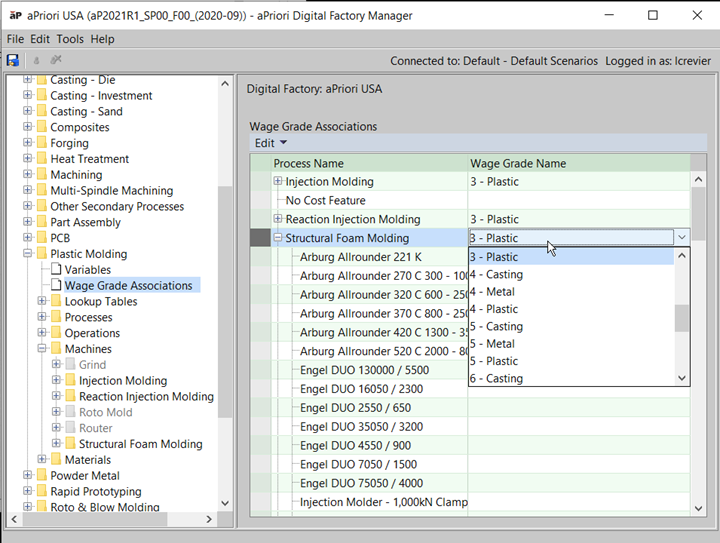Choose '5 - Plastic' wage grade option
The width and height of the screenshot is (720, 543).
571,361
